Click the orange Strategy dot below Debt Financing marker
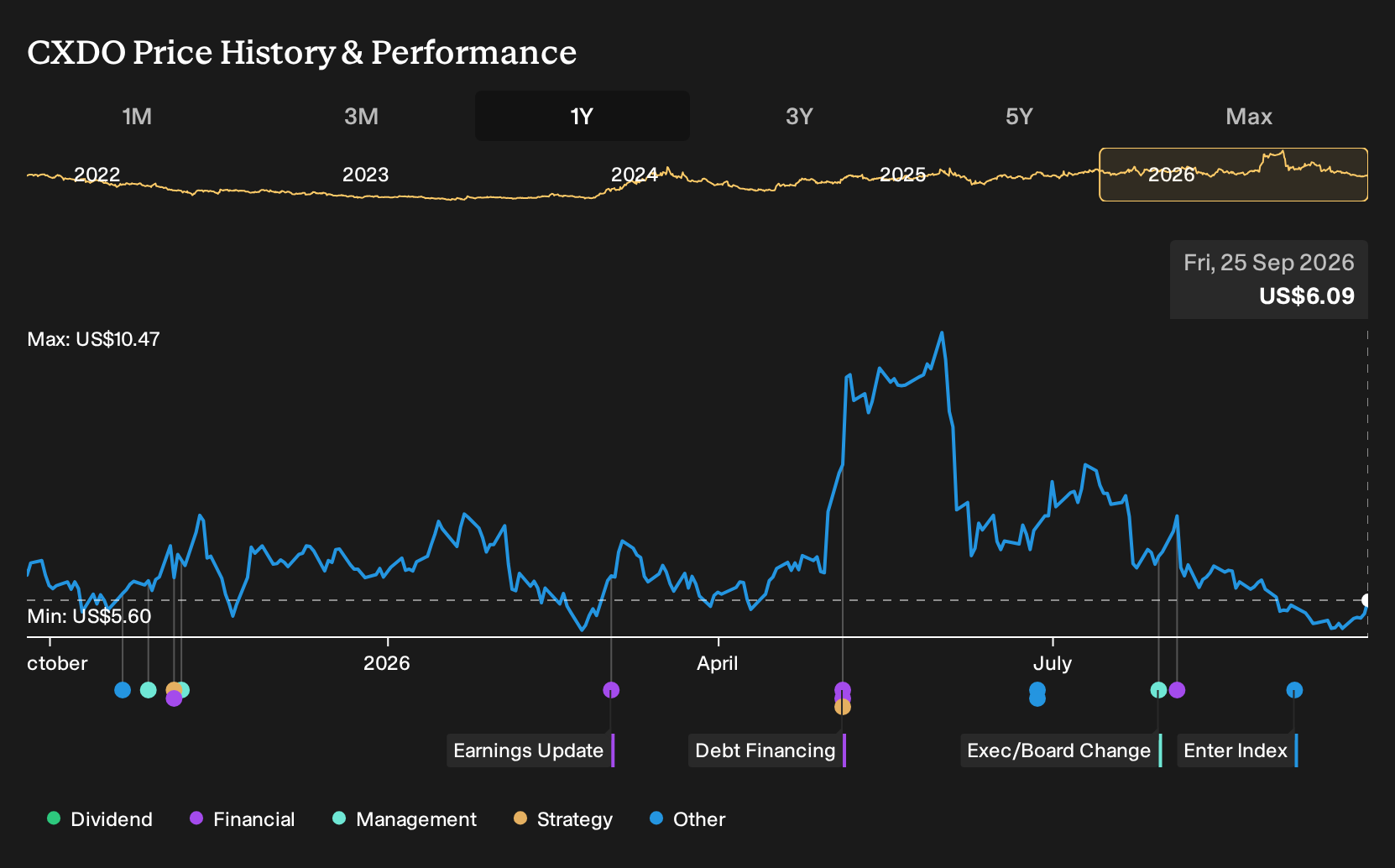Image resolution: width=1395 pixels, height=868 pixels. coord(843,707)
